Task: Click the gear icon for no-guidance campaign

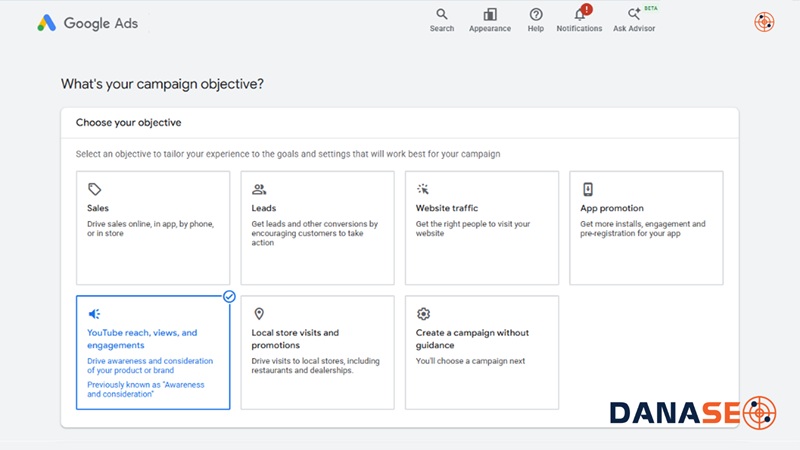Action: click(423, 314)
